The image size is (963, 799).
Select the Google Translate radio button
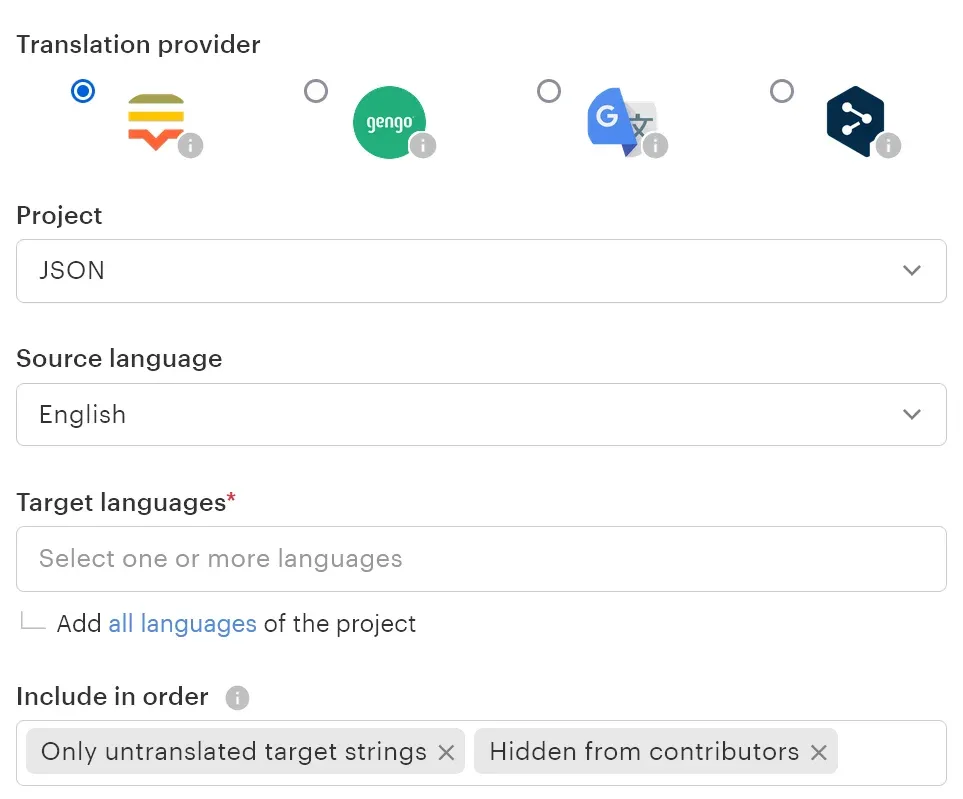(x=549, y=92)
